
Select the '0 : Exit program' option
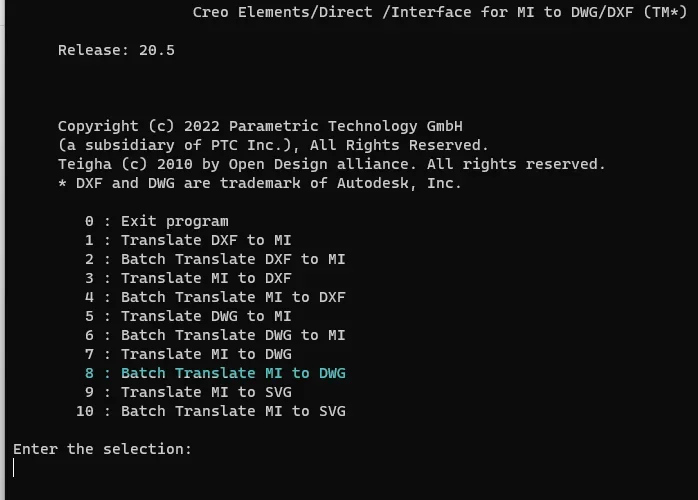(157, 221)
